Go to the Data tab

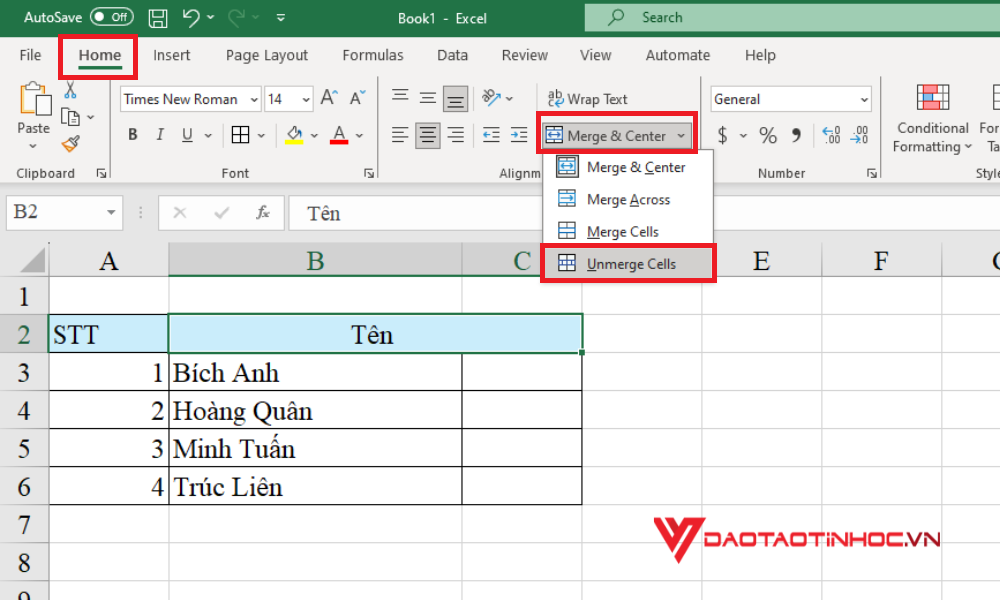pyautogui.click(x=452, y=55)
